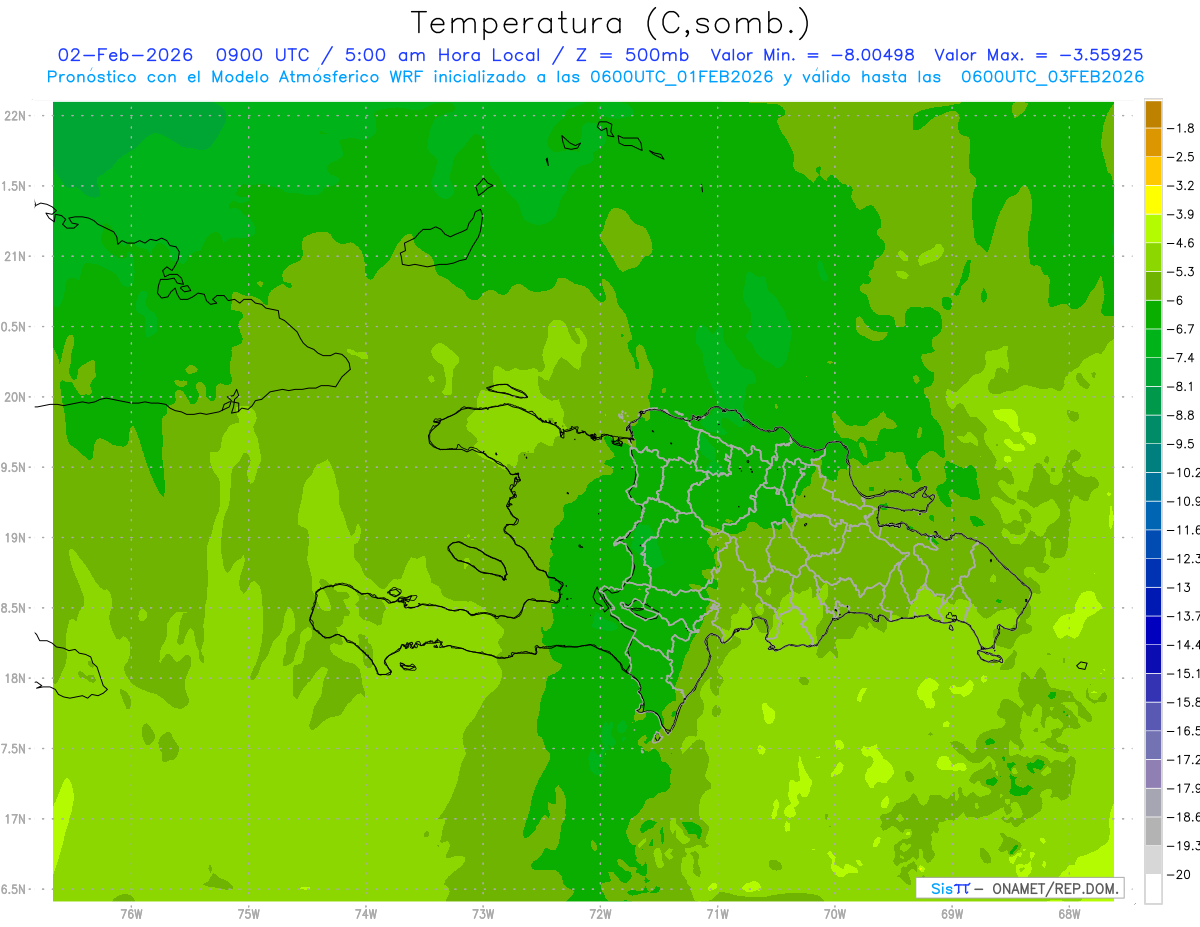Image resolution: width=1200 pixels, height=927 pixels.
Task: Click the '-5.3' colorbar label
Action: pyautogui.click(x=1180, y=271)
